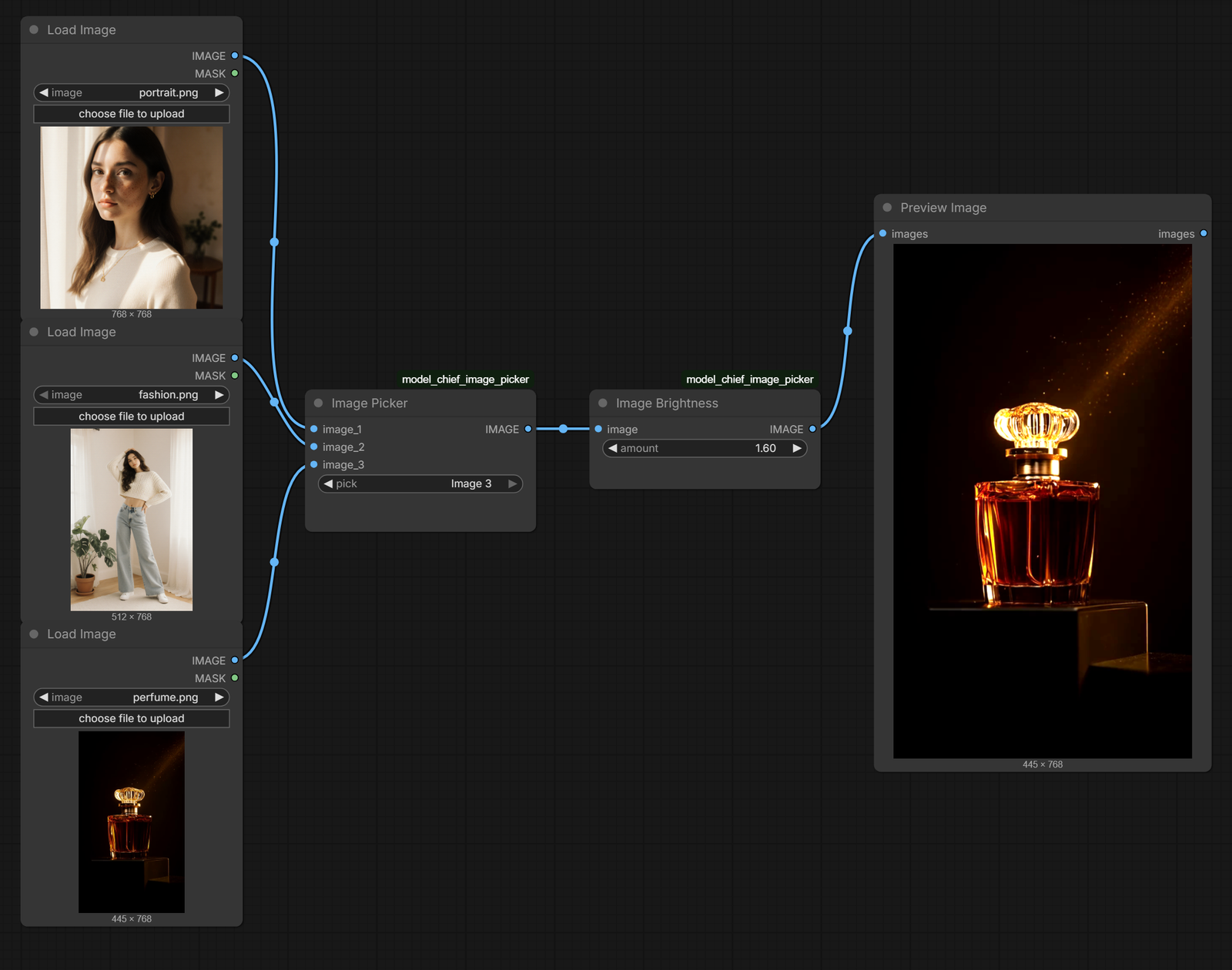The width and height of the screenshot is (1232, 970).
Task: Click the perfume bottle preview in Preview Image node
Action: [x=1043, y=501]
